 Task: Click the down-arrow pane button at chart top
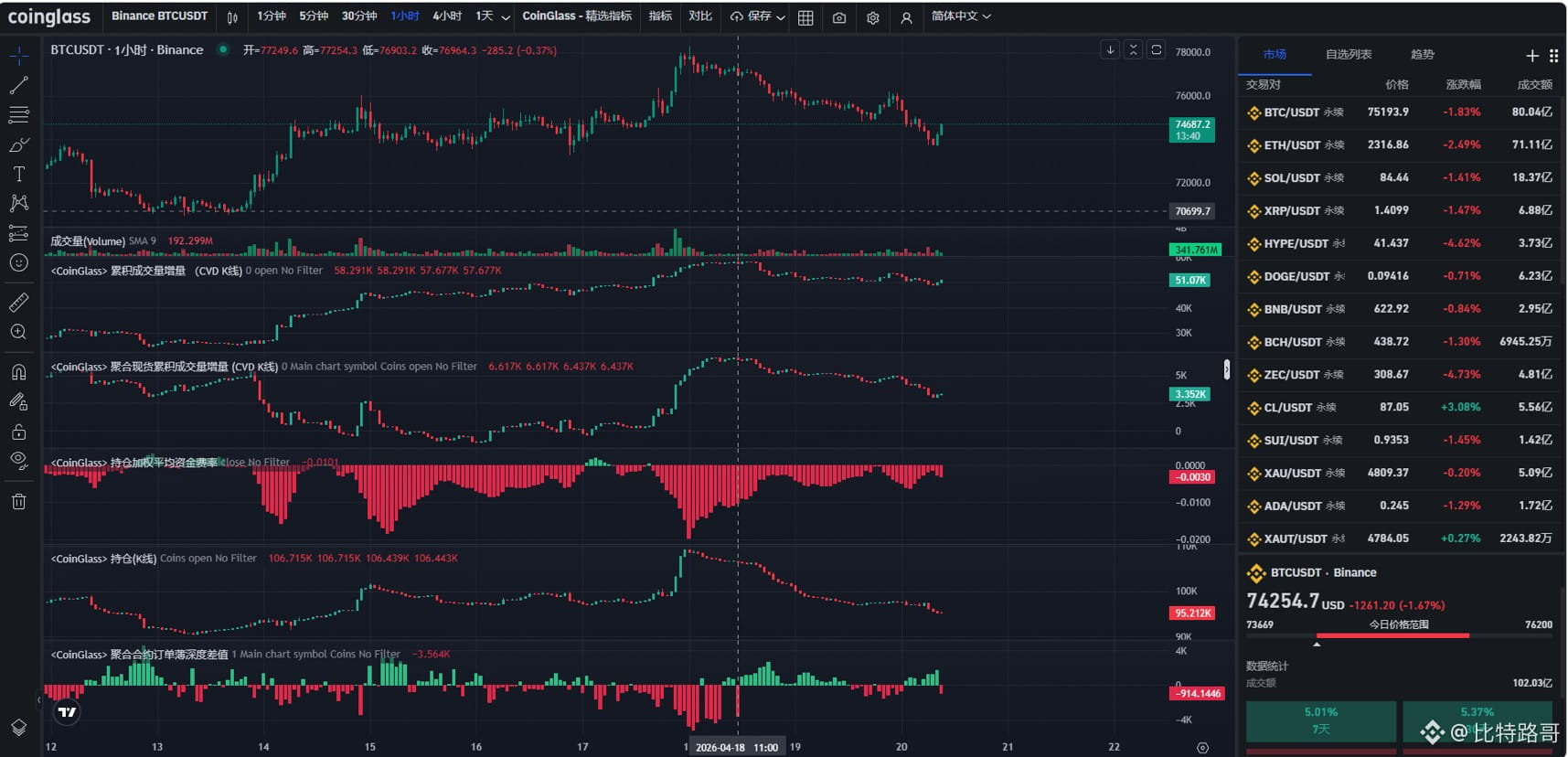[x=1110, y=50]
